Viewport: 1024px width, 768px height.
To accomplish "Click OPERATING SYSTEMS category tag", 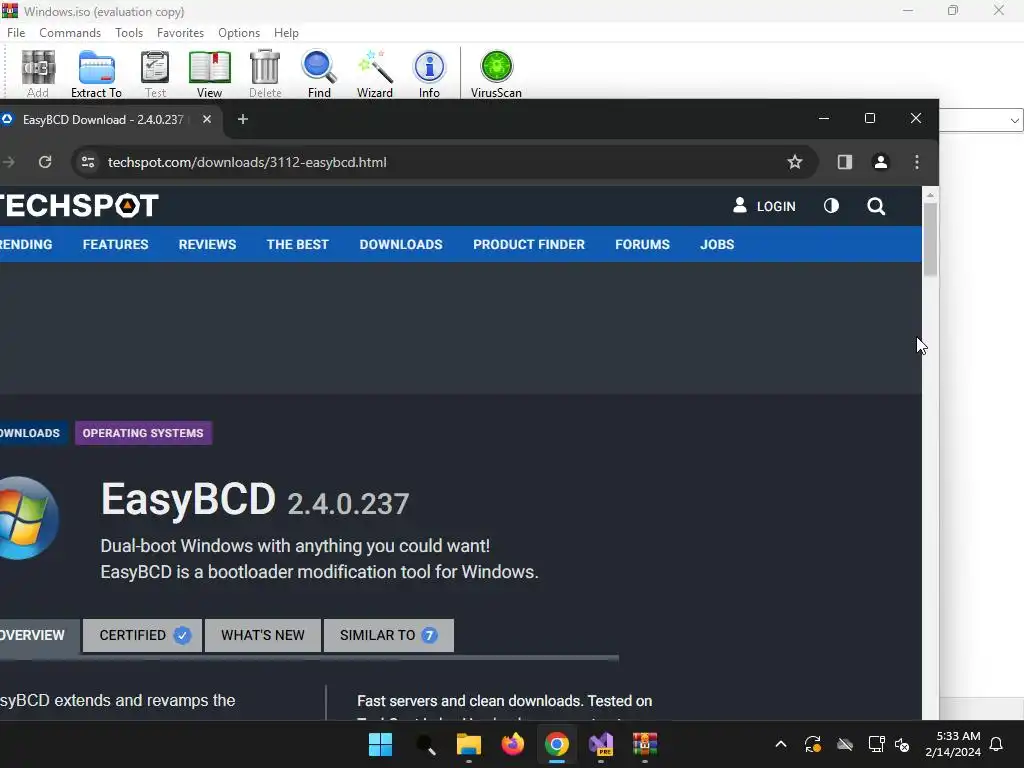I will (143, 433).
